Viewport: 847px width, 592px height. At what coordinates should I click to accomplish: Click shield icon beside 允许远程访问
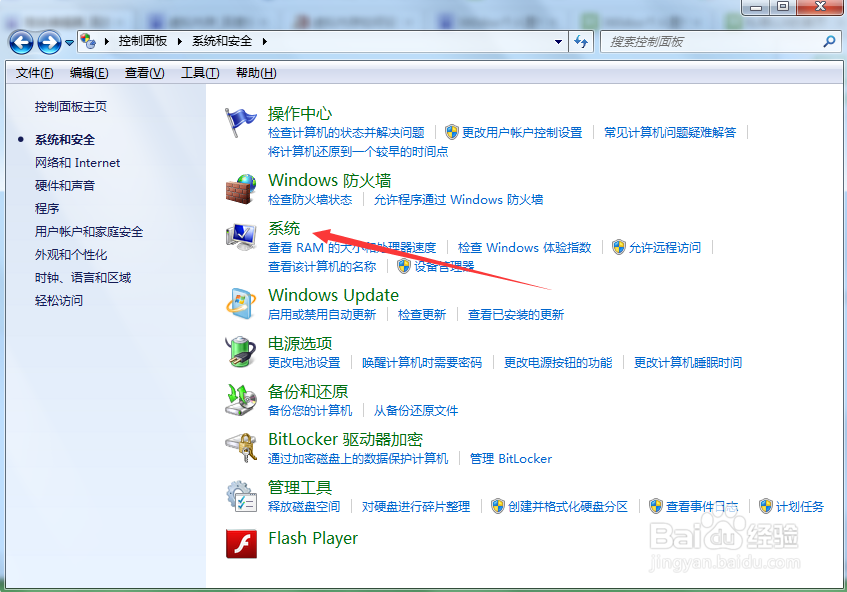pyautogui.click(x=619, y=247)
